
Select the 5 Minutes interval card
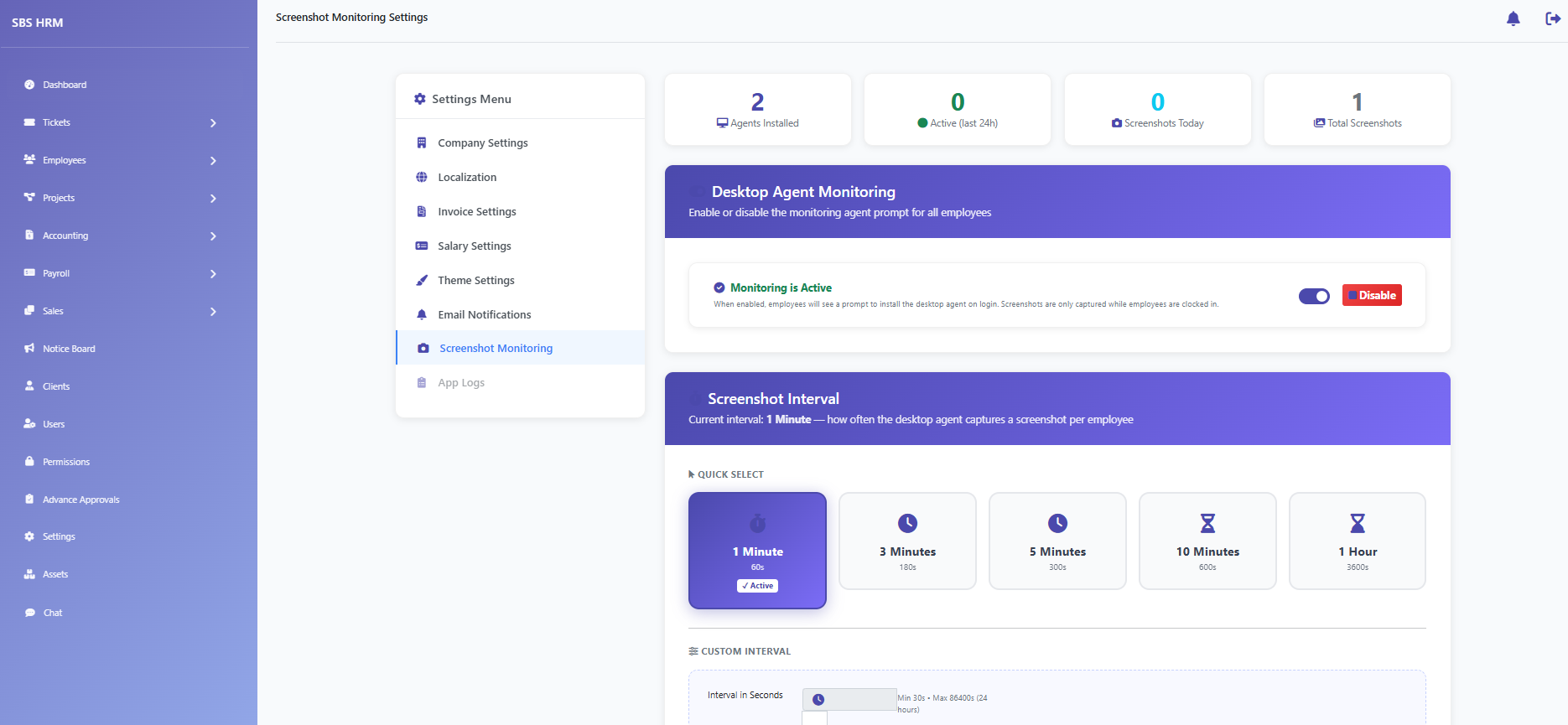[1057, 541]
